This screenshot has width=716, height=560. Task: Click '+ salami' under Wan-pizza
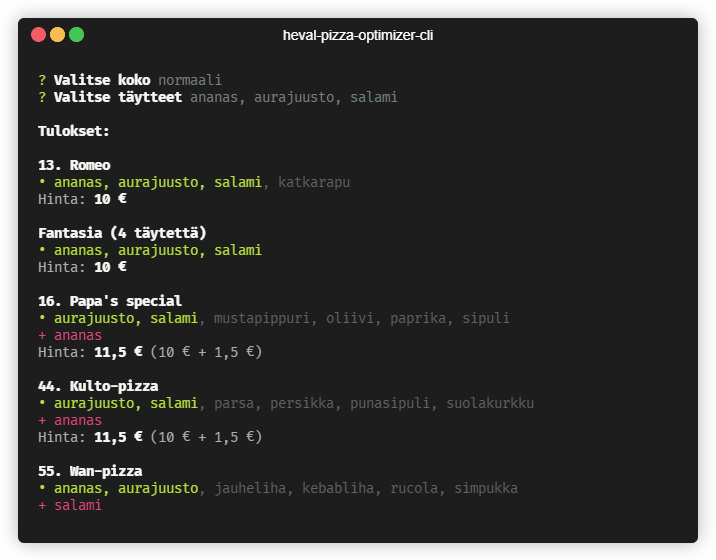click(70, 505)
